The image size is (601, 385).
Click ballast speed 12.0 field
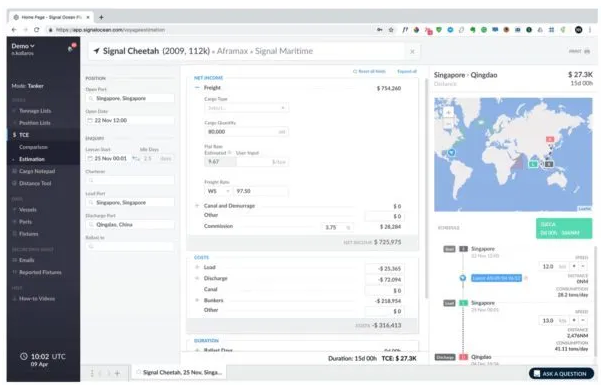(553, 266)
